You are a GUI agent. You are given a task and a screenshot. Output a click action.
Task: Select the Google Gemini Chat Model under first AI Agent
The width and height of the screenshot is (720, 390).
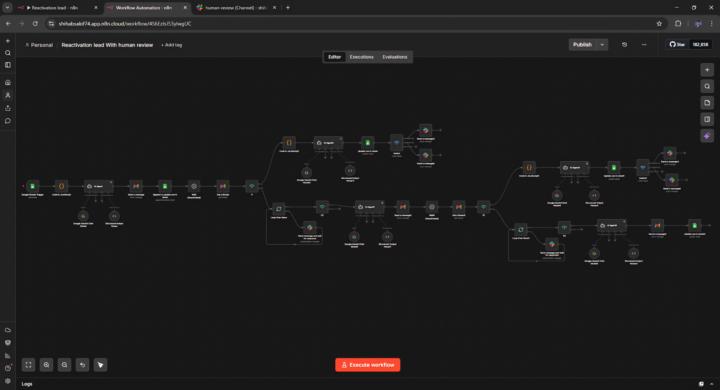click(83, 216)
